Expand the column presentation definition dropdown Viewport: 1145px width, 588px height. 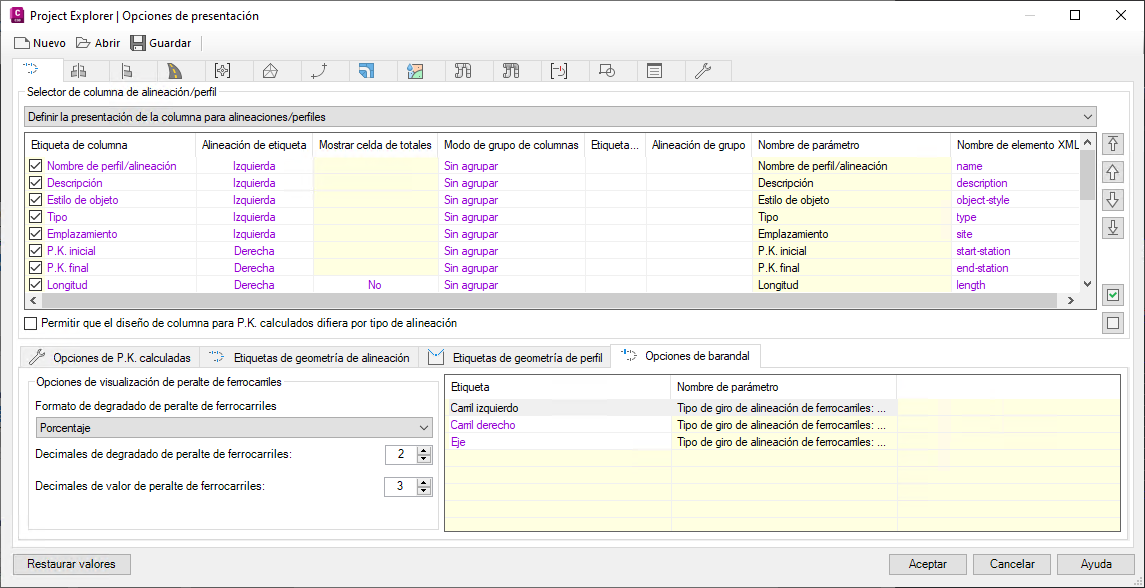(1087, 117)
